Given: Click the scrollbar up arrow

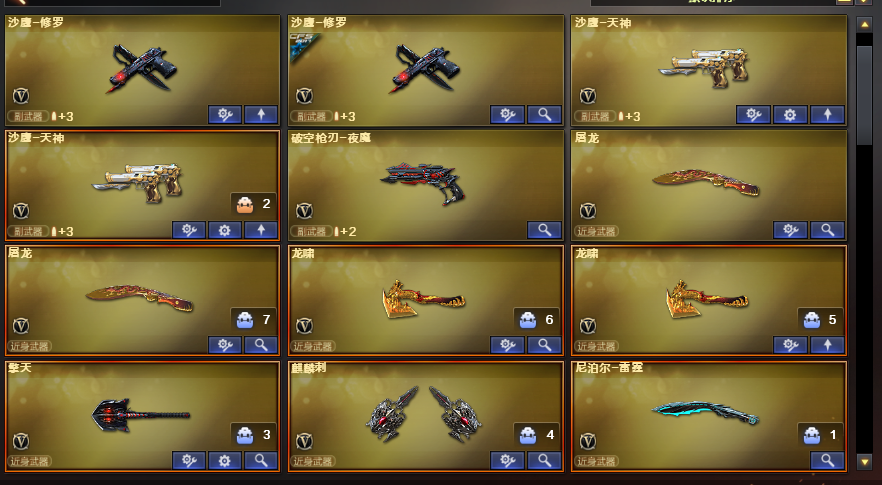Looking at the screenshot, I should [864, 24].
